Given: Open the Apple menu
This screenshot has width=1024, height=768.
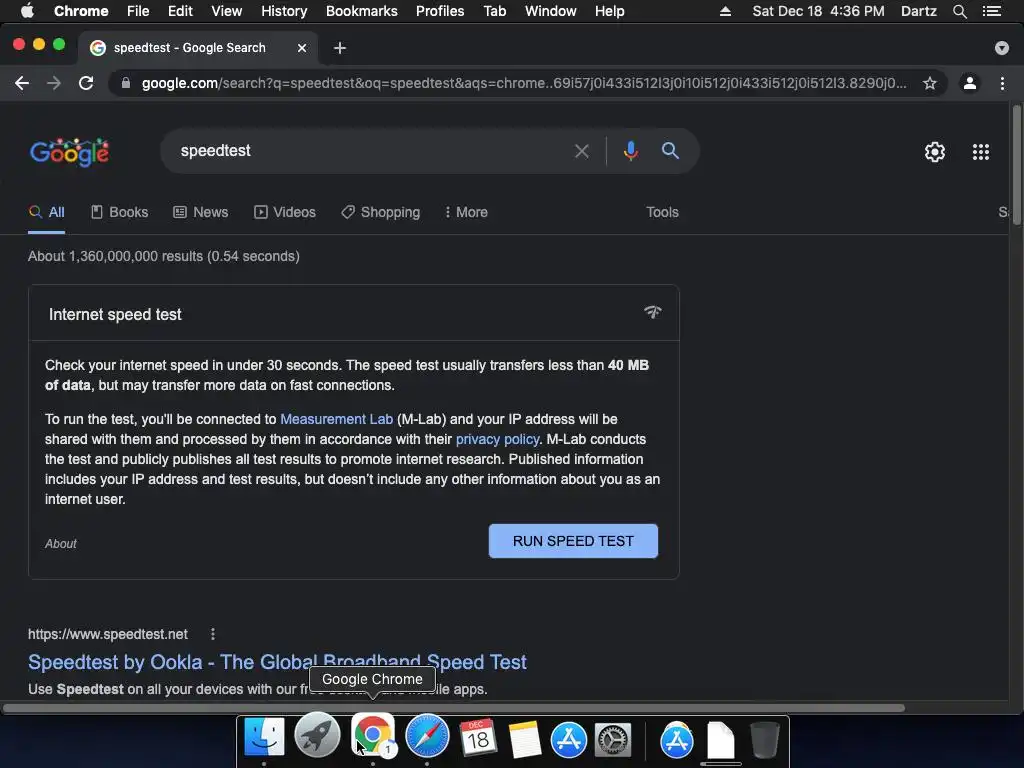Looking at the screenshot, I should tap(27, 11).
